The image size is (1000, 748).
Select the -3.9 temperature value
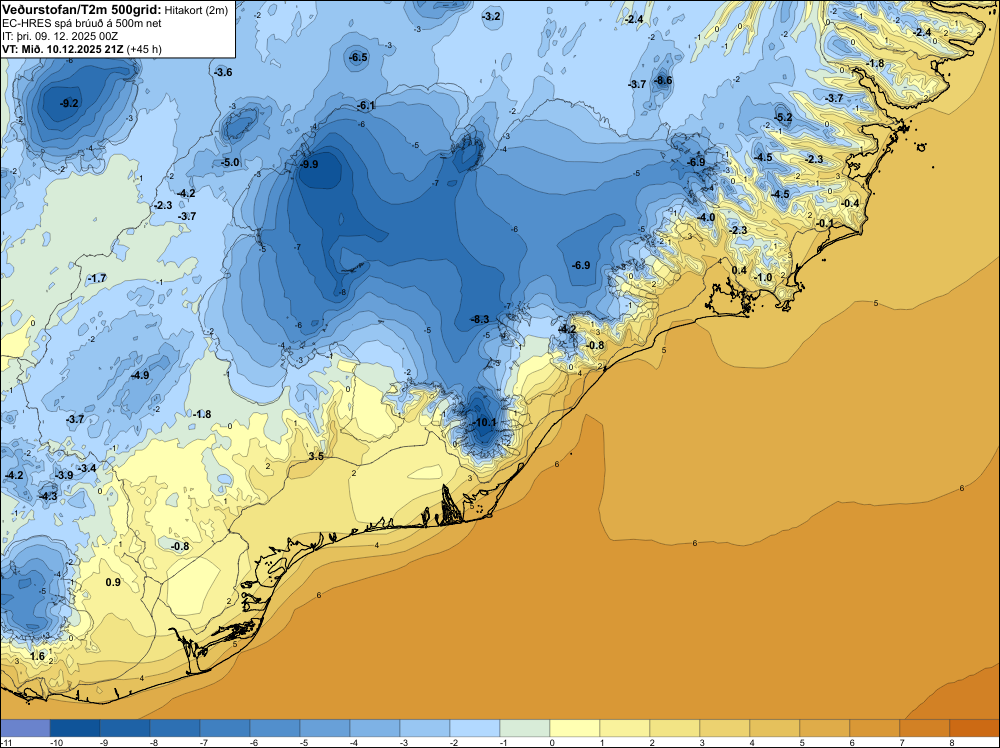pyautogui.click(x=64, y=475)
